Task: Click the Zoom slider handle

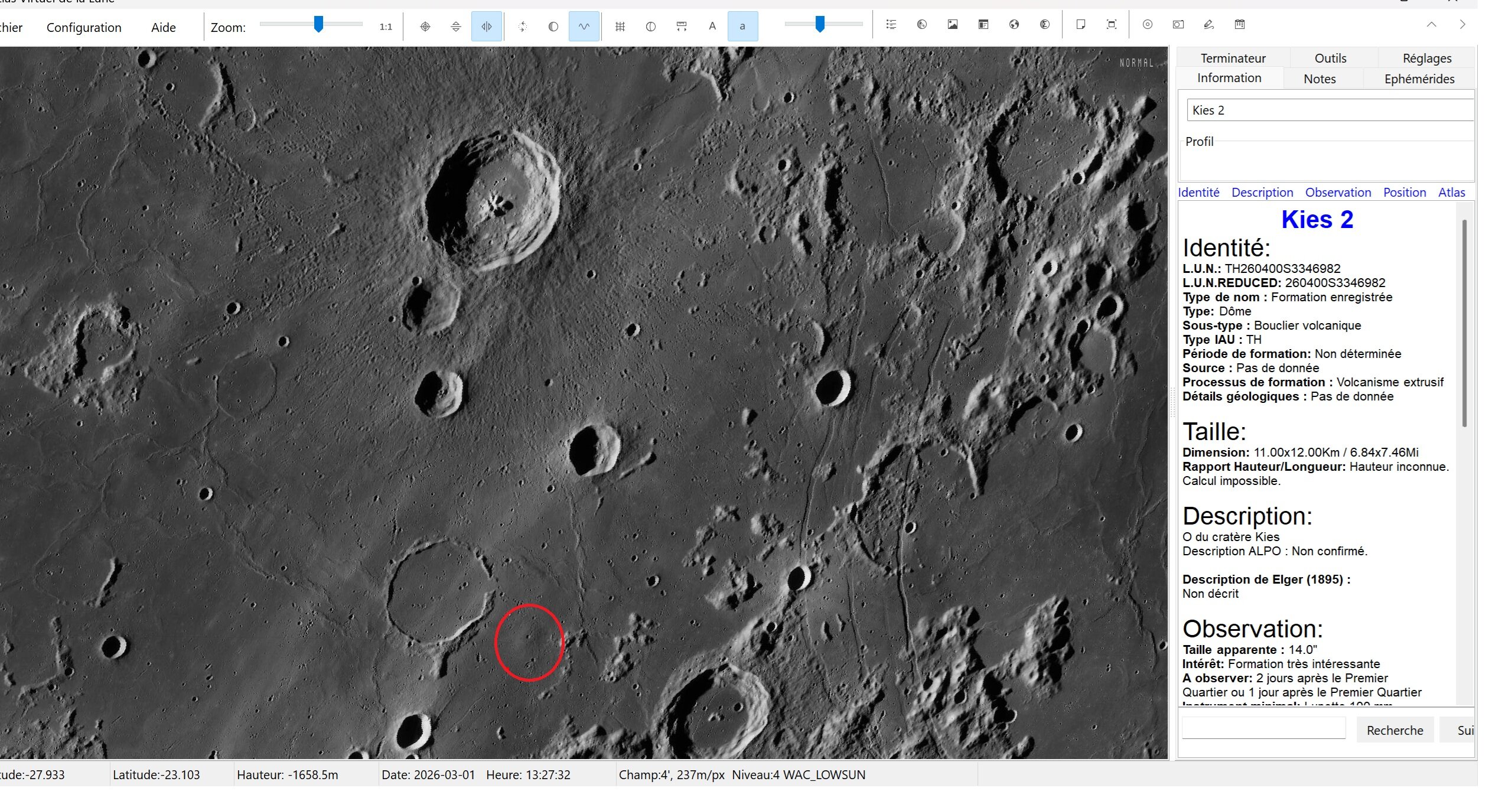Action: [318, 24]
